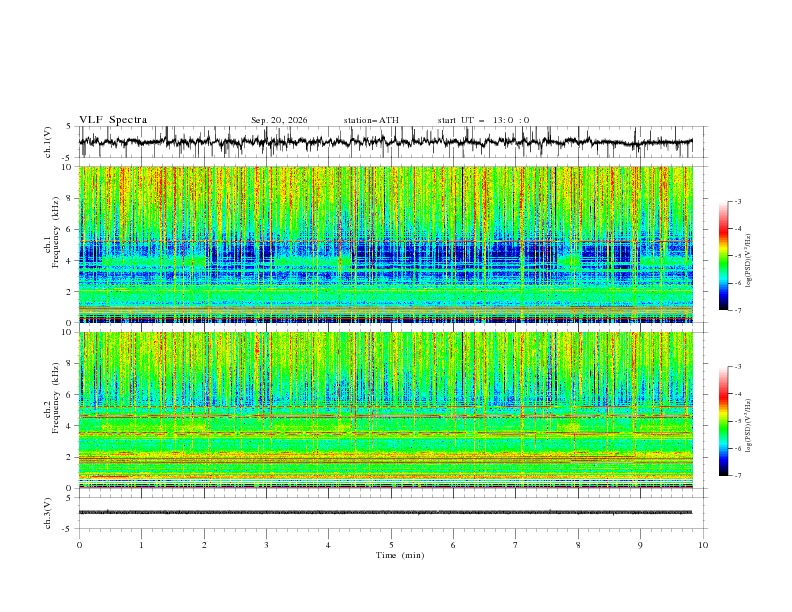Click the 0 minute tick on time axis
This screenshot has height=612, width=792.
[x=79, y=545]
